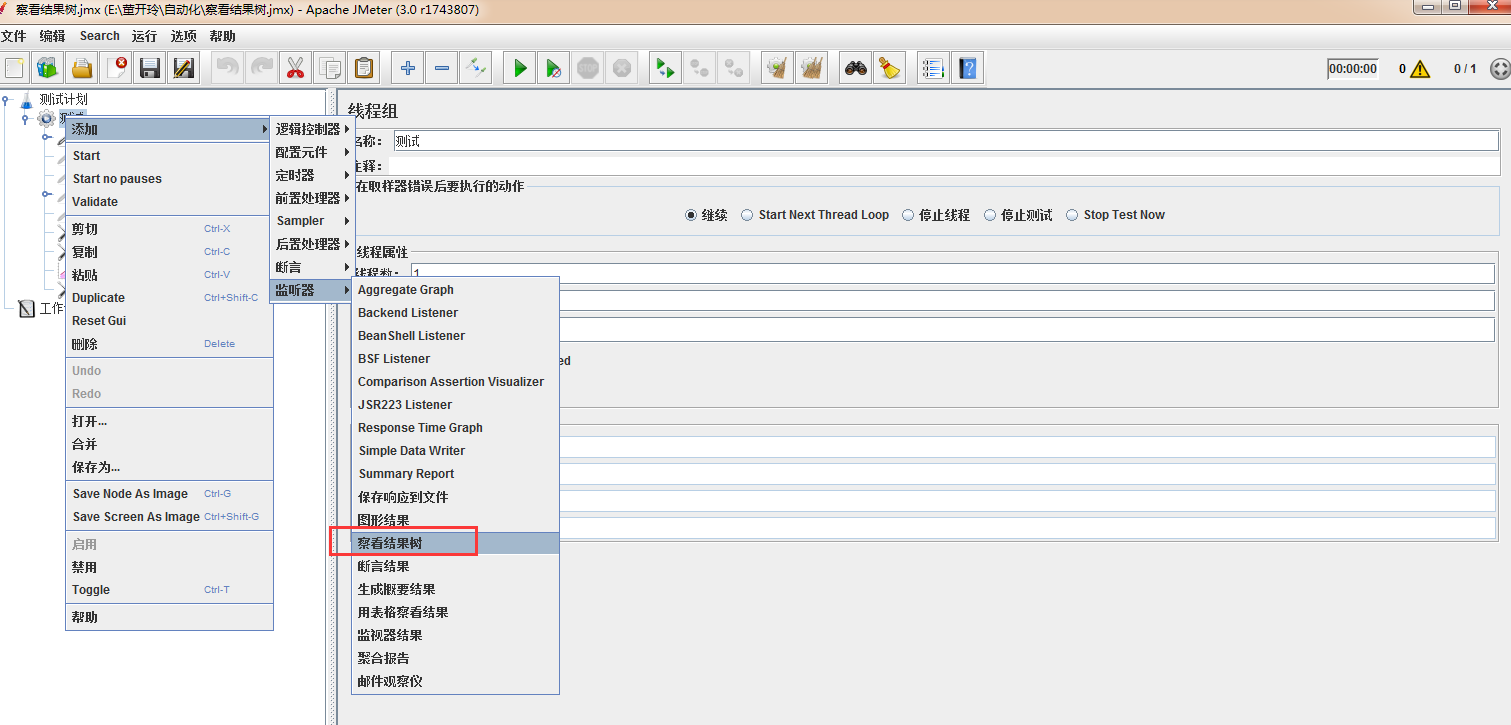The image size is (1511, 725).
Task: Select the 停止线程 radio button
Action: pos(908,215)
